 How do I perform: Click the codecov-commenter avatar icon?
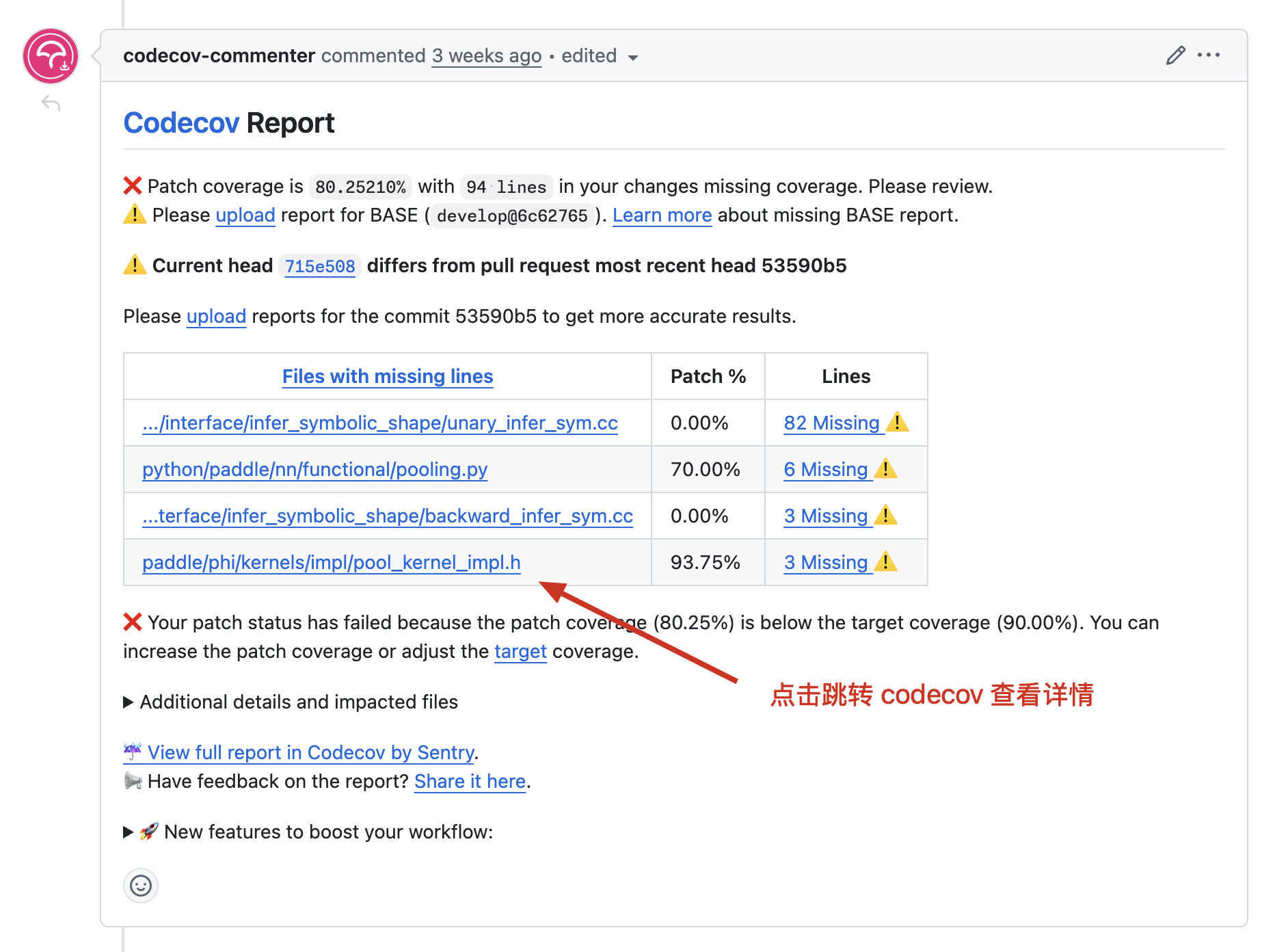pos(51,56)
